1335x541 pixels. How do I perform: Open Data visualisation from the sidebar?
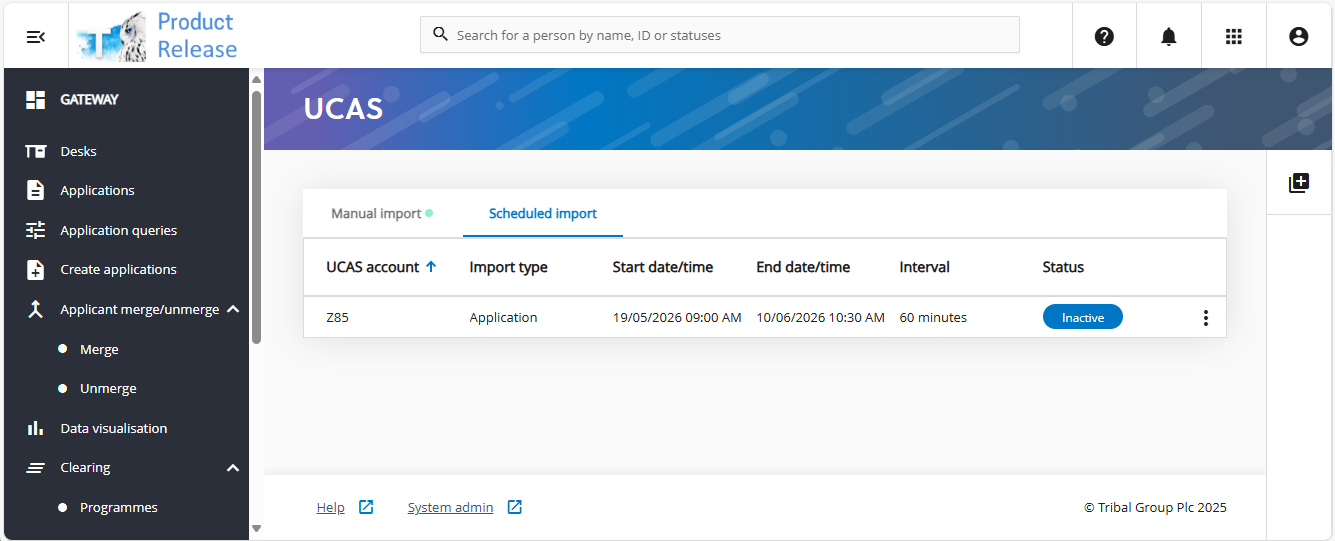(x=113, y=428)
